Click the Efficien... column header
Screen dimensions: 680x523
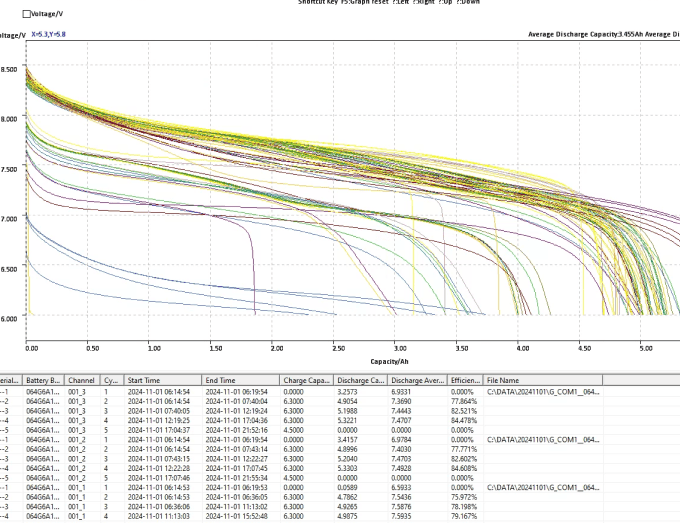(x=465, y=380)
